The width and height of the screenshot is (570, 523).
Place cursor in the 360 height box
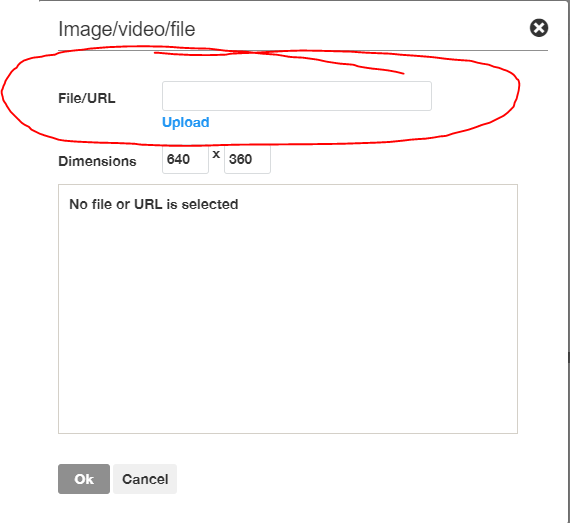point(247,159)
